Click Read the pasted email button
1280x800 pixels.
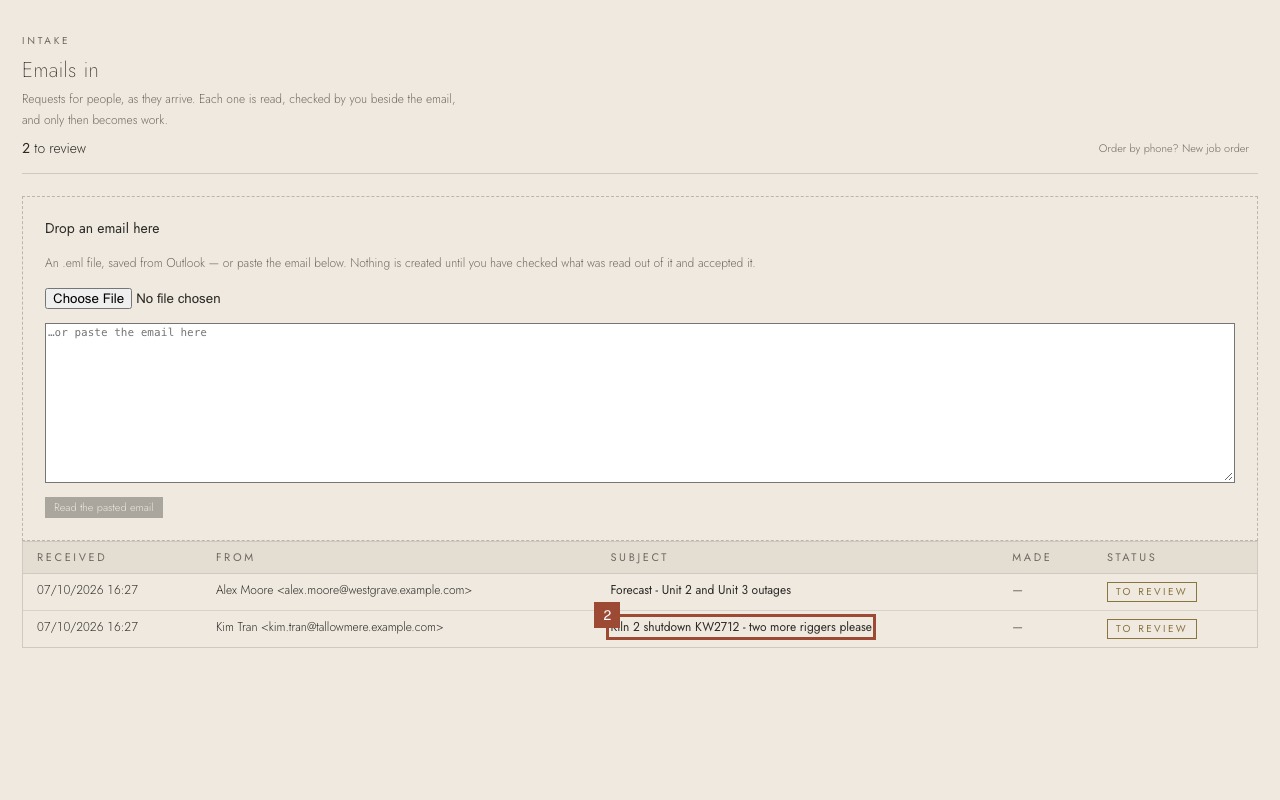click(104, 508)
